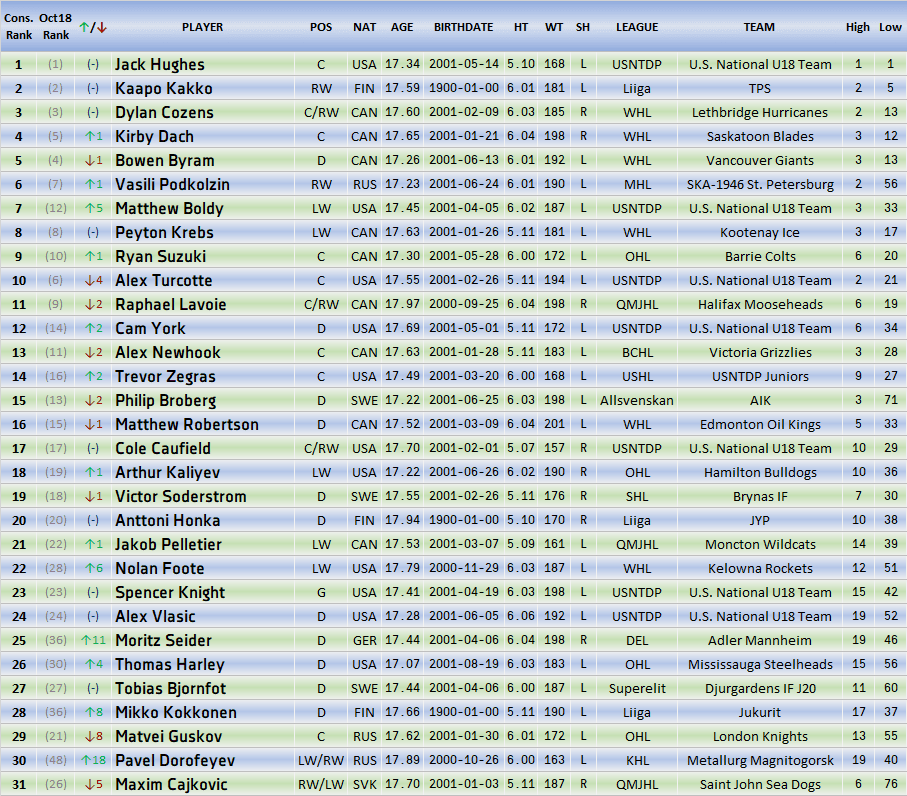Image resolution: width=907 pixels, height=796 pixels.
Task: Click the High column header
Action: click(857, 27)
